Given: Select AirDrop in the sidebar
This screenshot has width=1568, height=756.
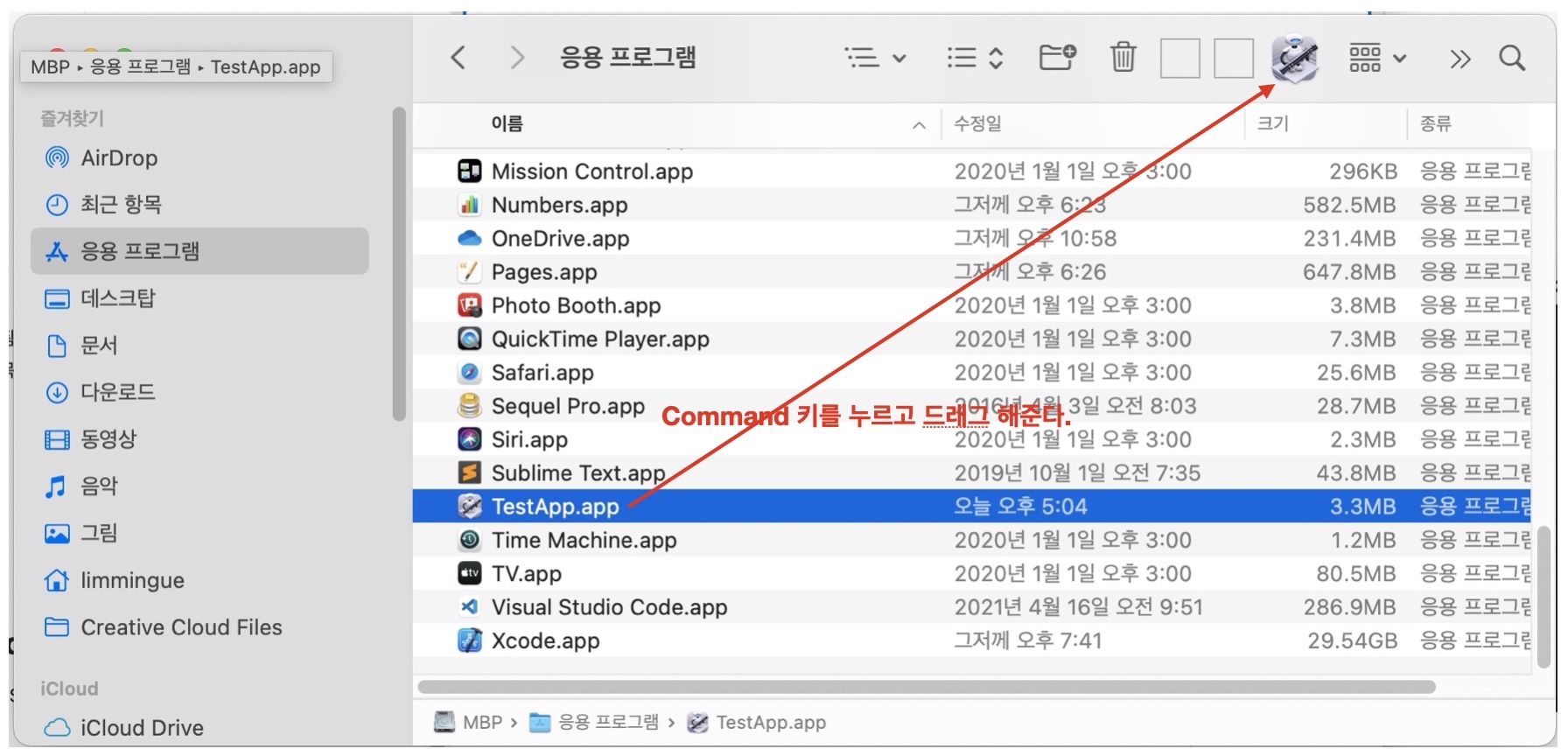Looking at the screenshot, I should [199, 157].
